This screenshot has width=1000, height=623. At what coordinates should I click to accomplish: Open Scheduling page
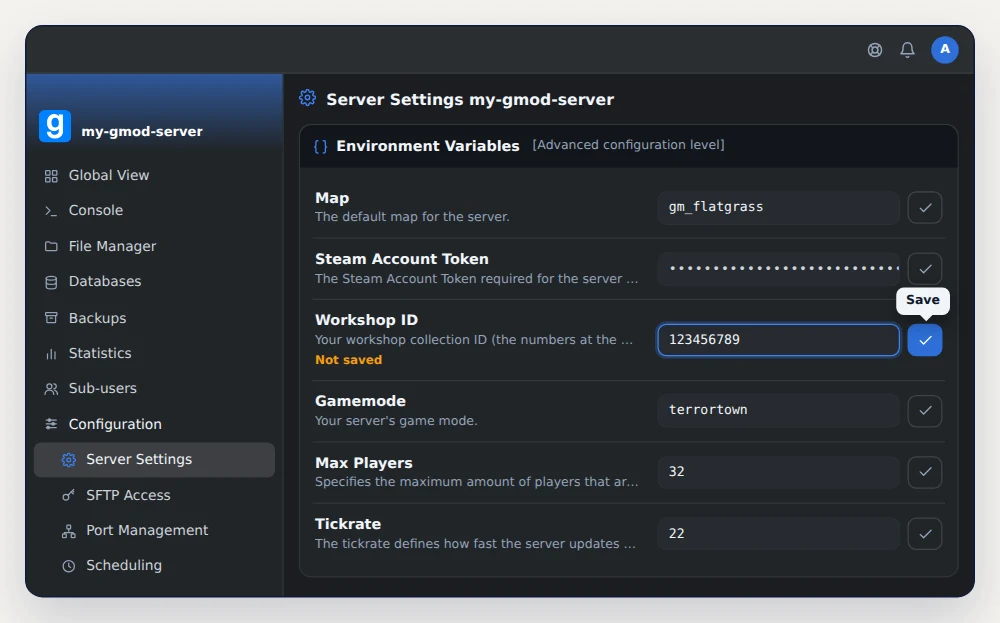pyautogui.click(x=154, y=566)
